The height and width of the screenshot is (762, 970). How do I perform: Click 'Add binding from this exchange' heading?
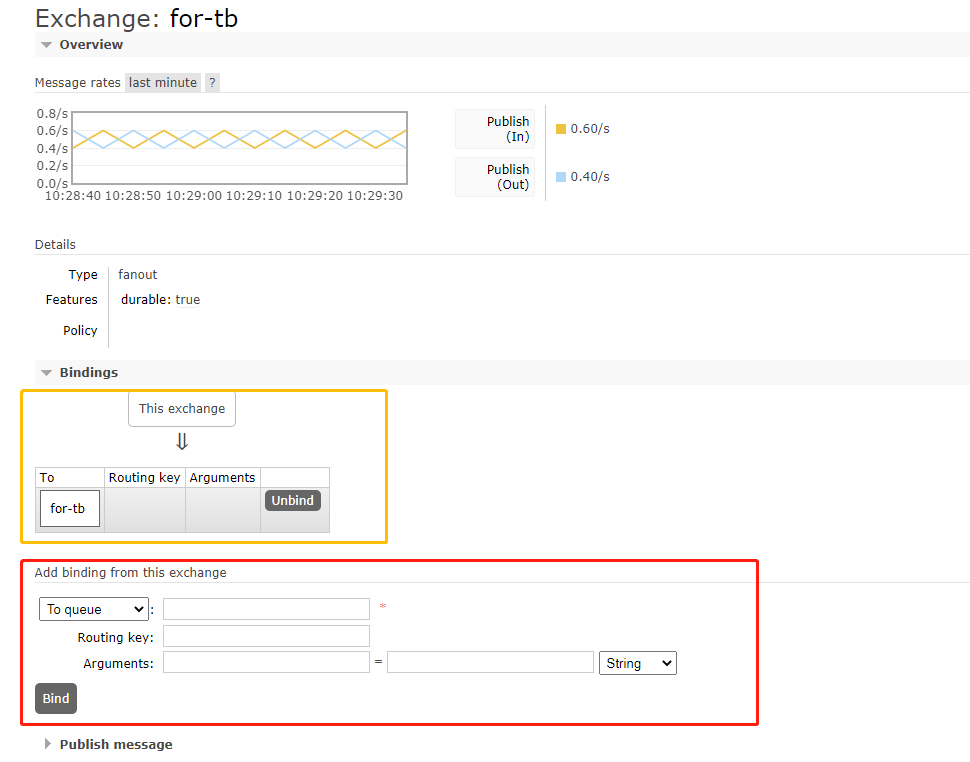pyautogui.click(x=131, y=572)
